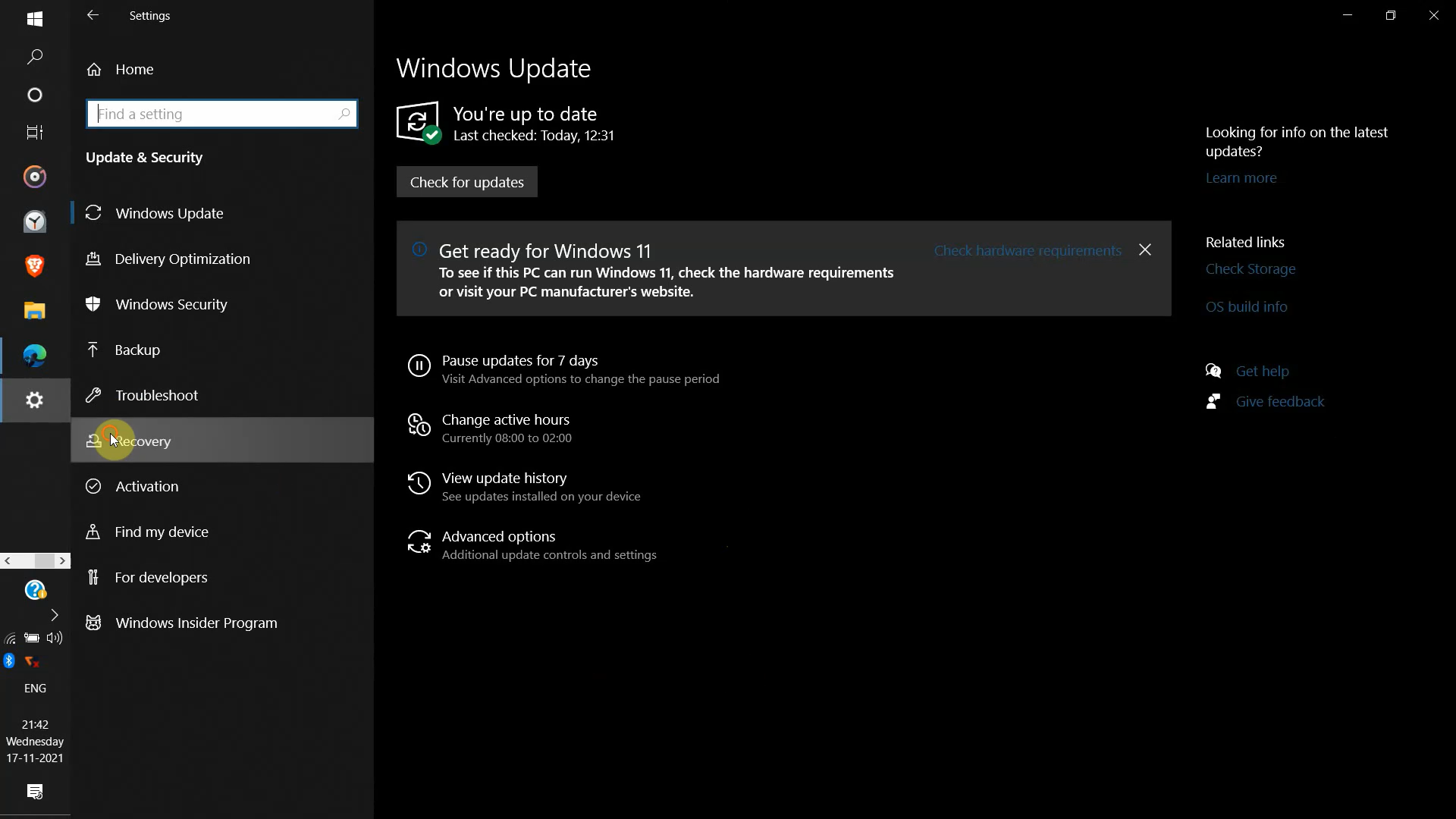The image size is (1456, 819).
Task: Open the Troubleshoot settings page
Action: [x=156, y=396]
